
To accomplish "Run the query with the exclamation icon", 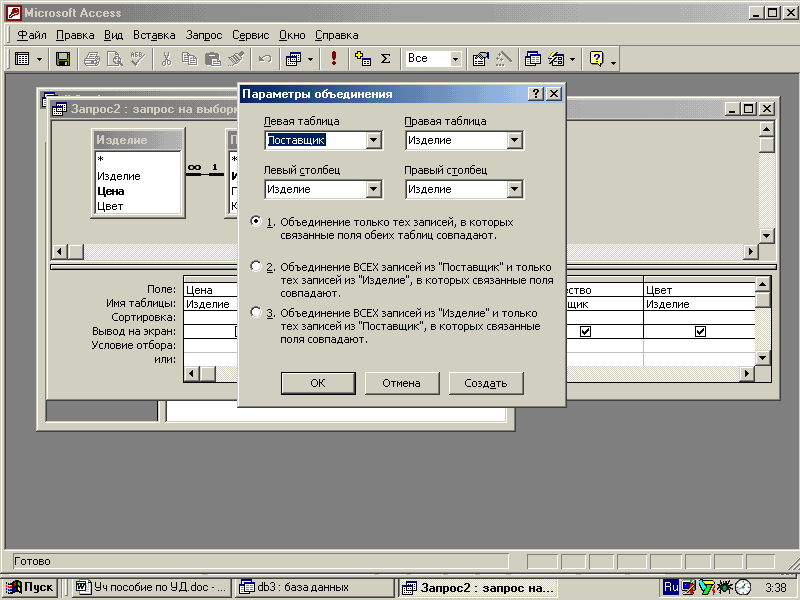I will pos(334,59).
